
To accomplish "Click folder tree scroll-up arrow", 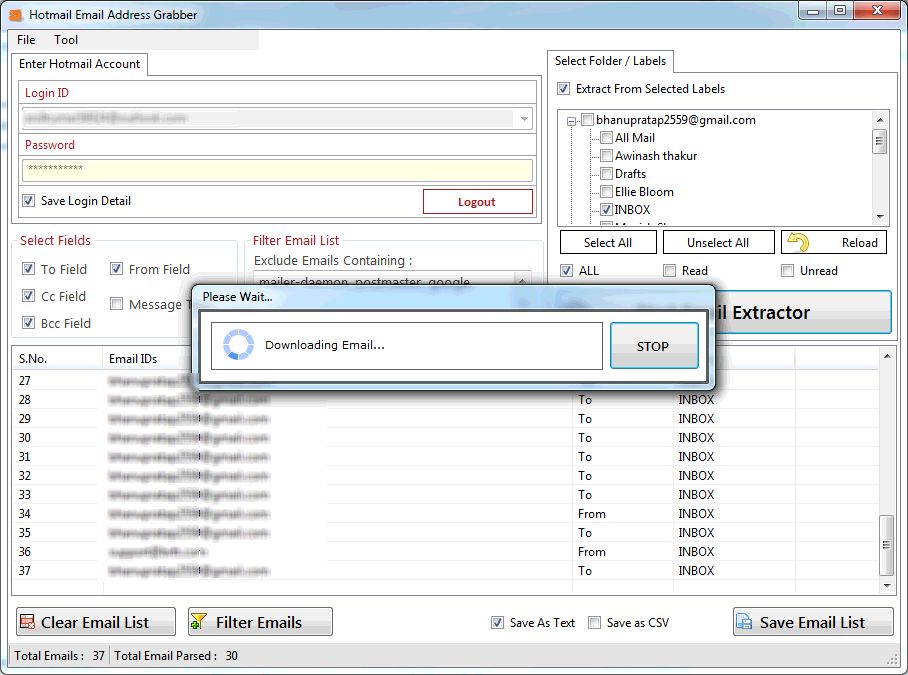I will (x=880, y=120).
